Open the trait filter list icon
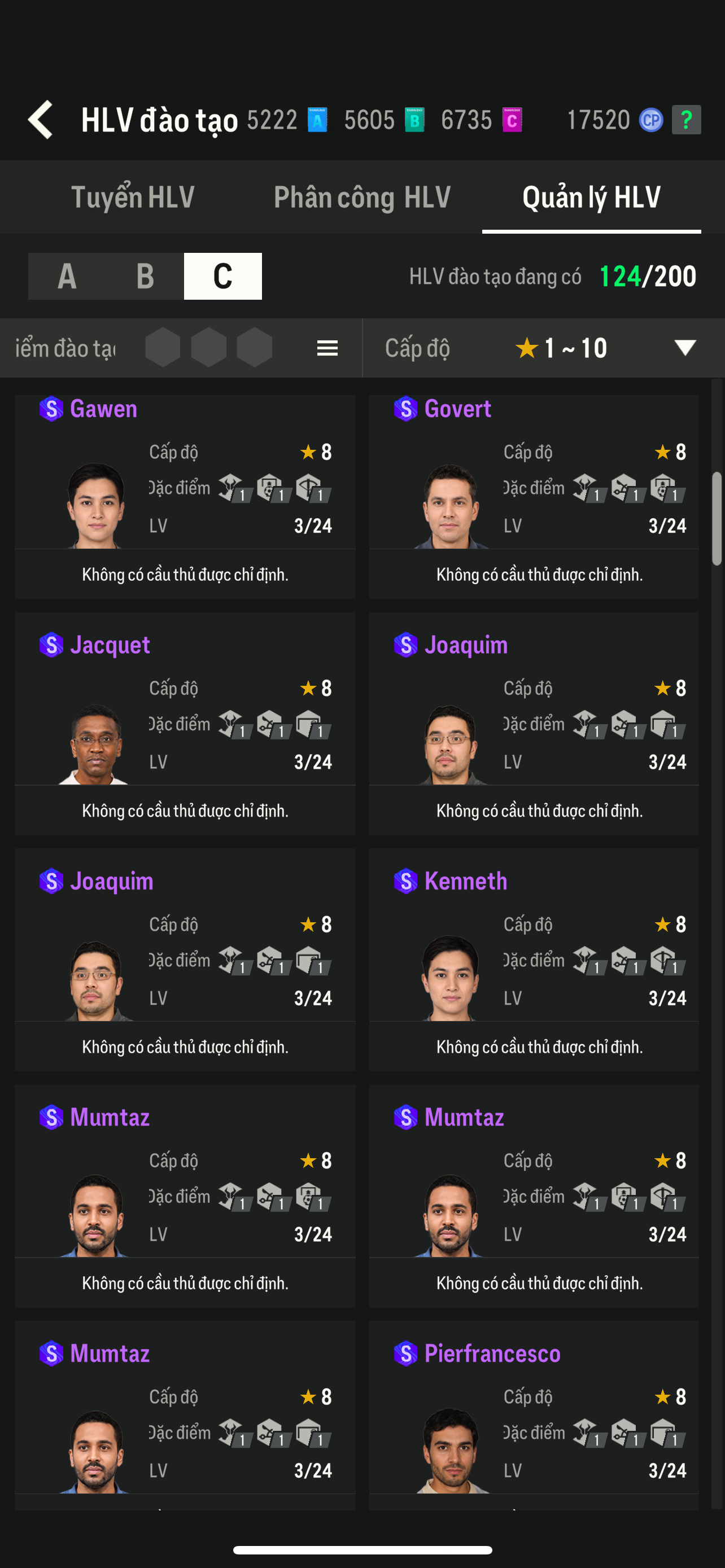Screen dimensions: 725x1568 click(327, 348)
